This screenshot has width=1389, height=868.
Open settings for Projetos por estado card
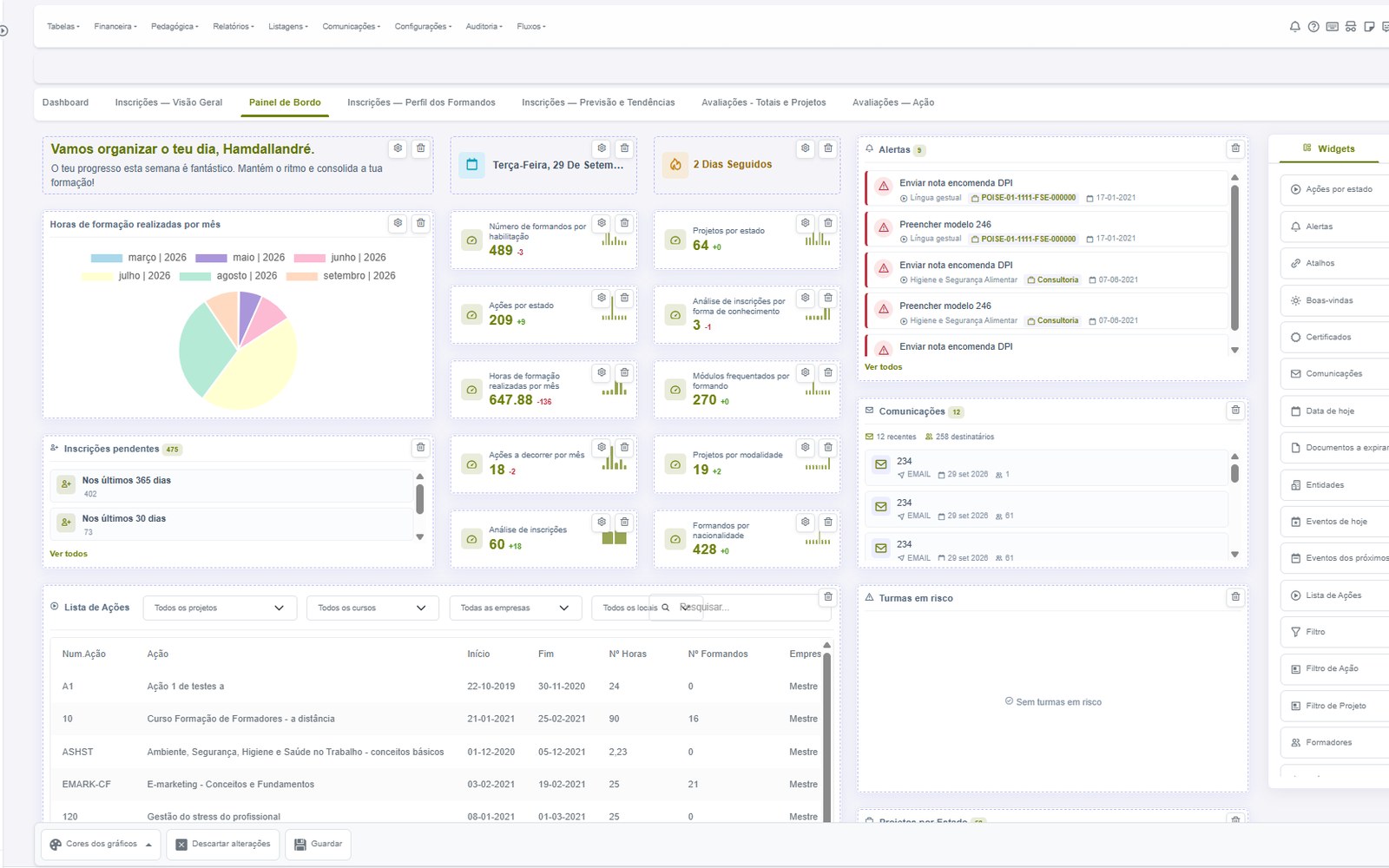pyautogui.click(x=806, y=223)
